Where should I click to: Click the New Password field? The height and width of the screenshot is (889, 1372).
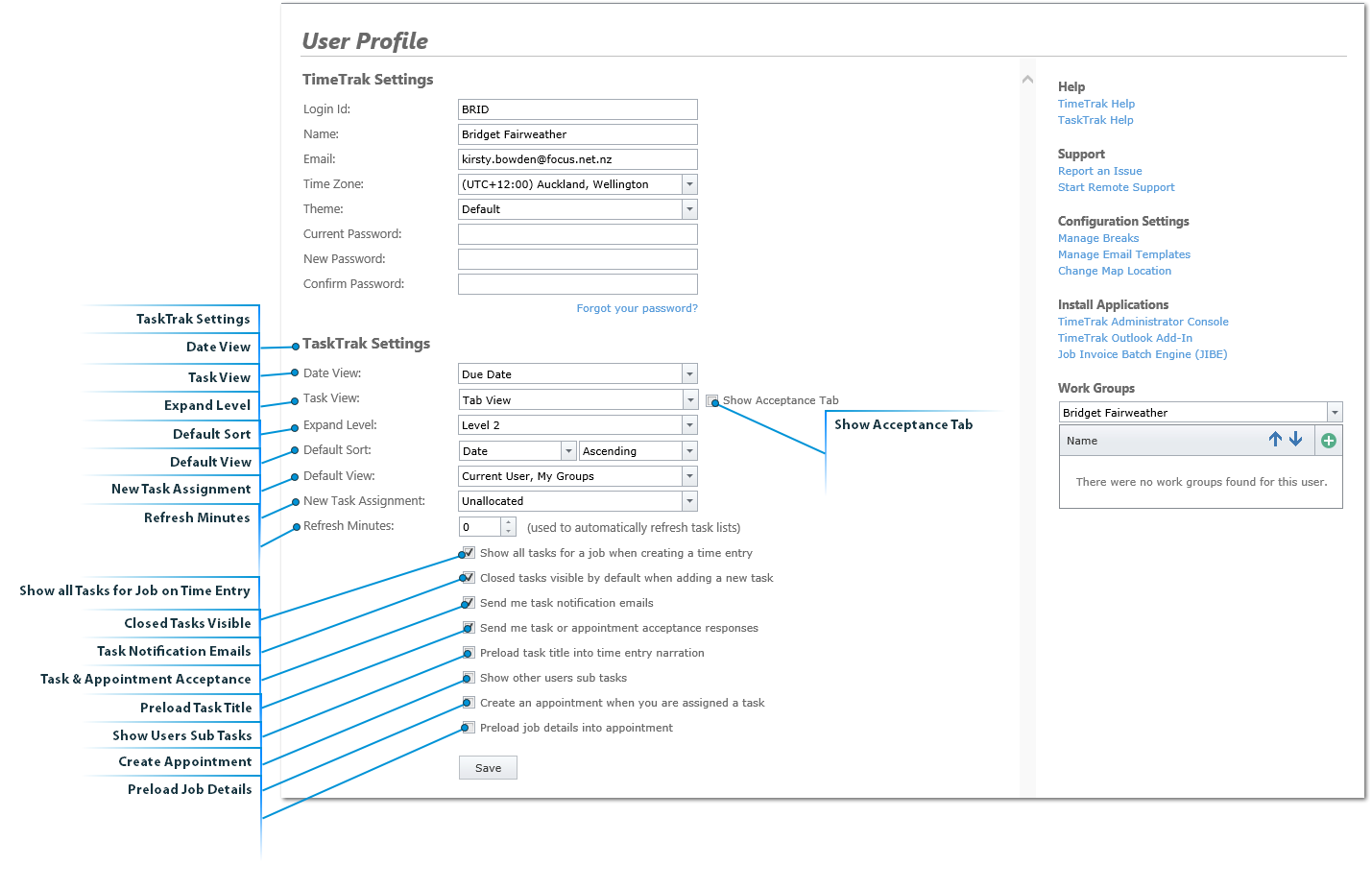click(x=578, y=259)
